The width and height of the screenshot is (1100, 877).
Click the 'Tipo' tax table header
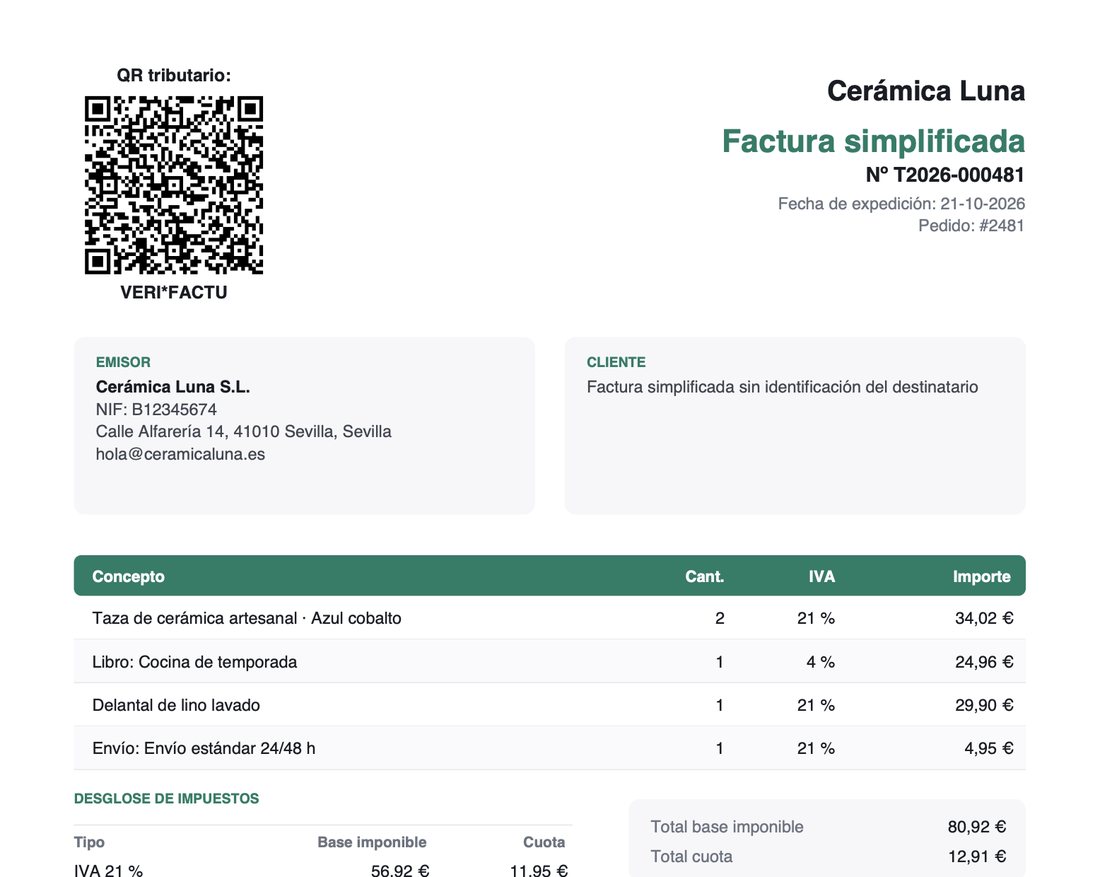point(89,842)
